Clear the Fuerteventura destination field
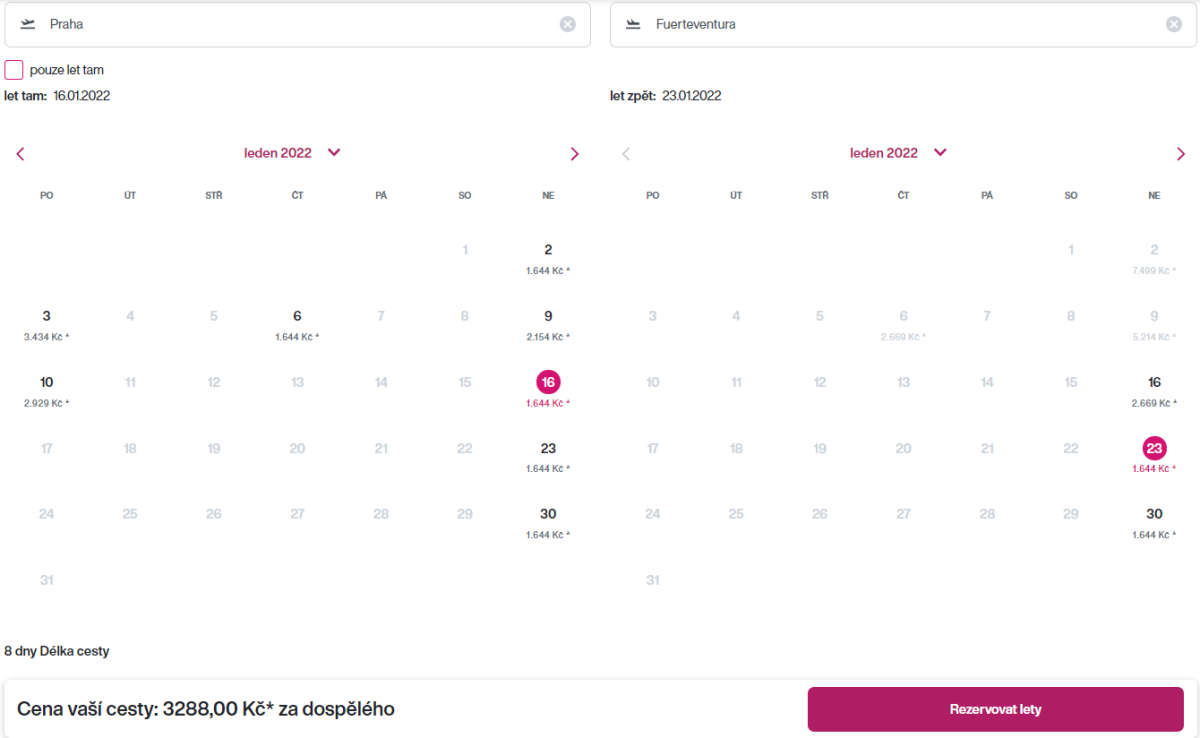 pyautogui.click(x=1174, y=24)
